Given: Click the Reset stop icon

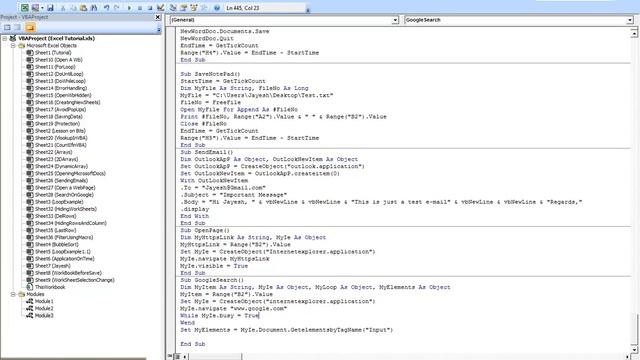Looking at the screenshot, I should click(150, 8).
